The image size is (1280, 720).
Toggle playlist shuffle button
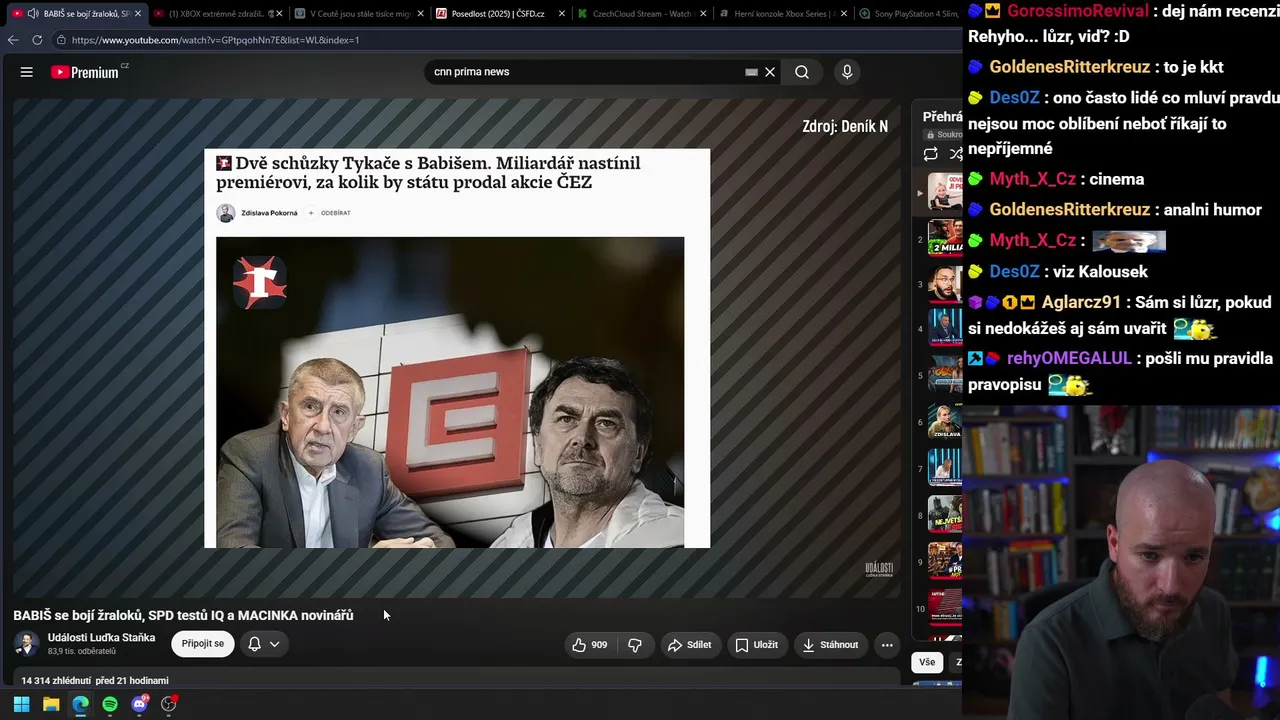click(x=955, y=154)
